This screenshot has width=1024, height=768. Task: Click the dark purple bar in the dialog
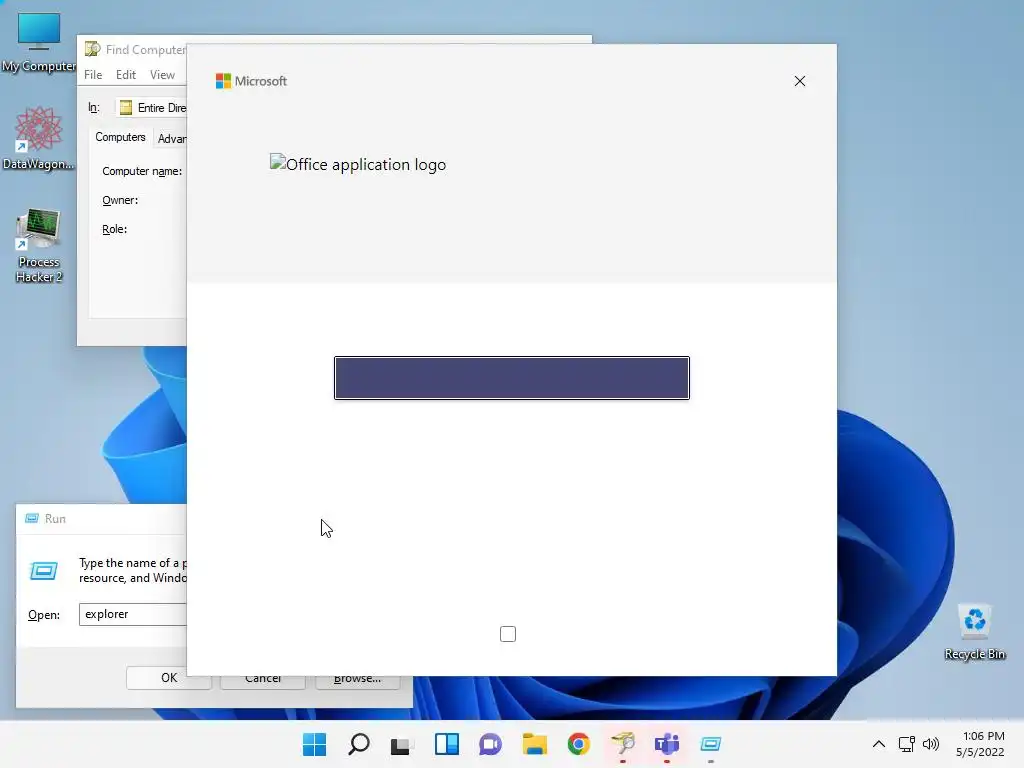(511, 377)
